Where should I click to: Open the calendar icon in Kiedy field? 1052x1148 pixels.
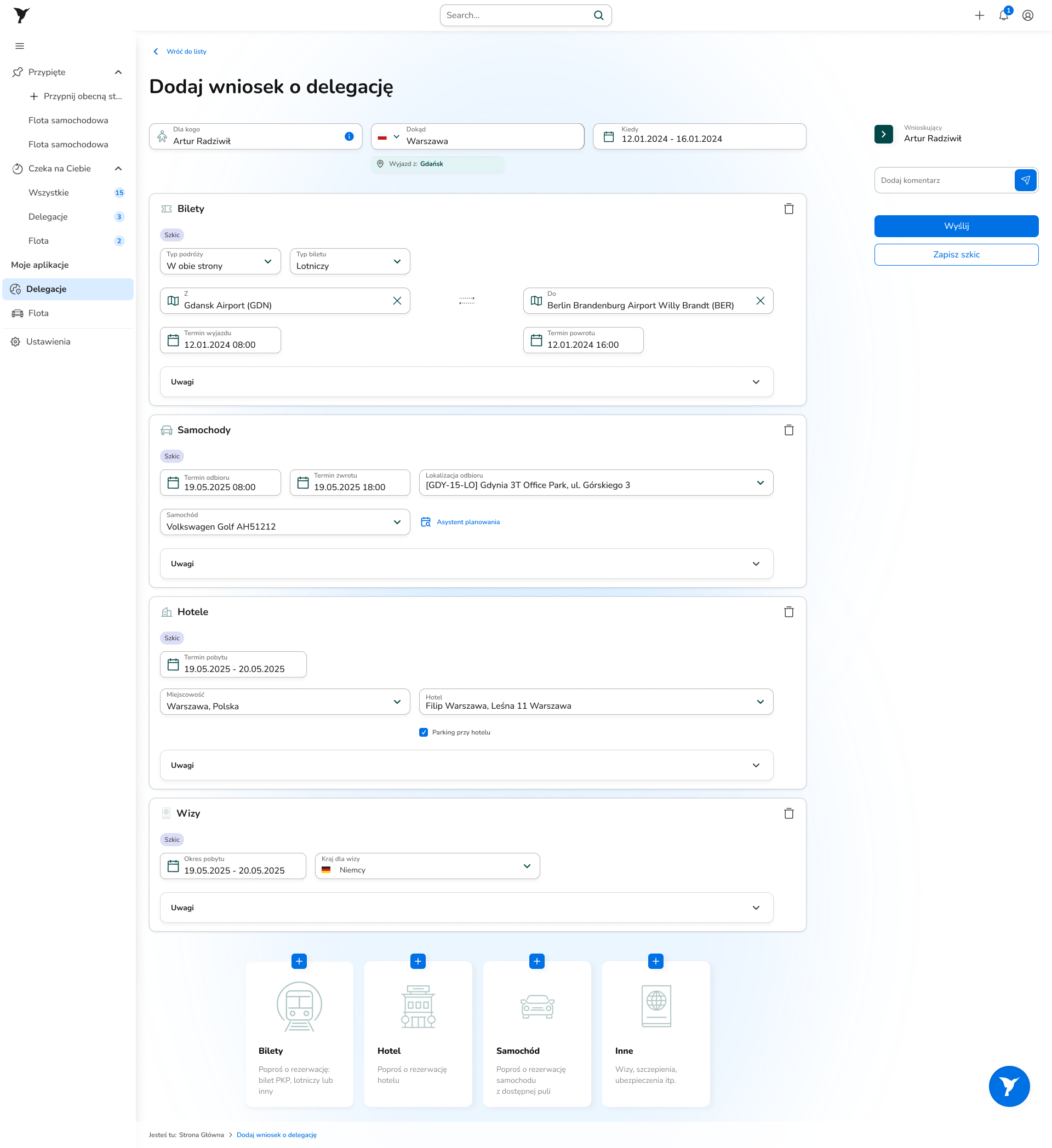609,137
